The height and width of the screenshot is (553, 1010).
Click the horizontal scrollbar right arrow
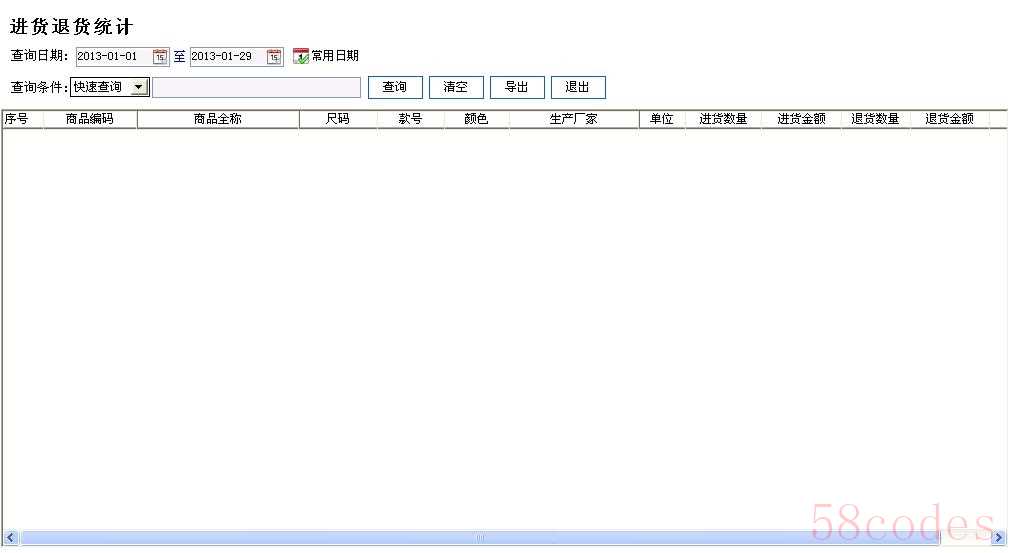pos(997,538)
